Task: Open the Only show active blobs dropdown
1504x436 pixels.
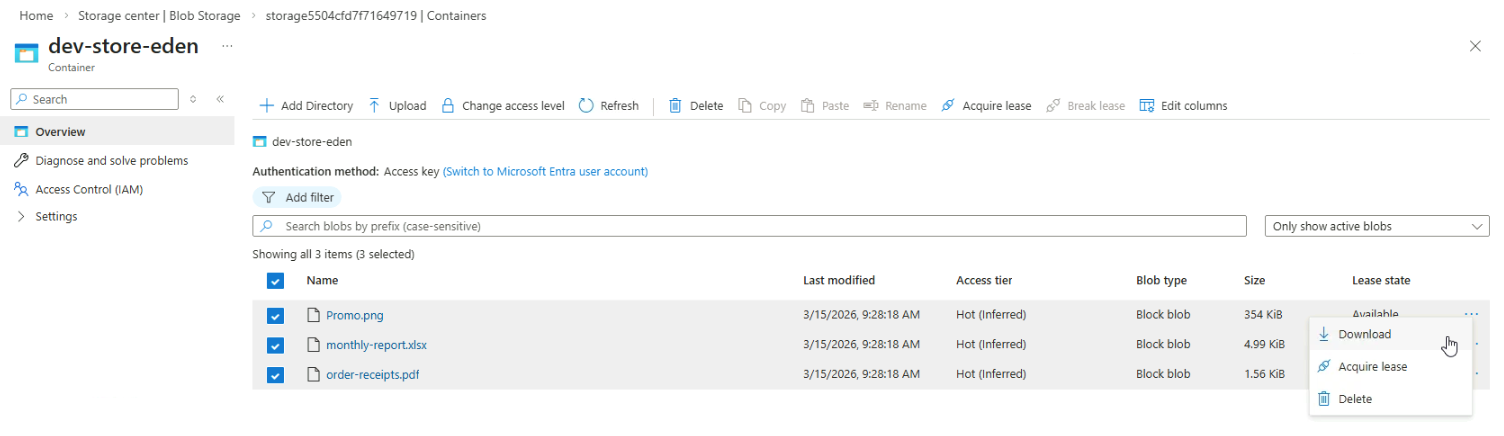Action: [x=1377, y=227]
